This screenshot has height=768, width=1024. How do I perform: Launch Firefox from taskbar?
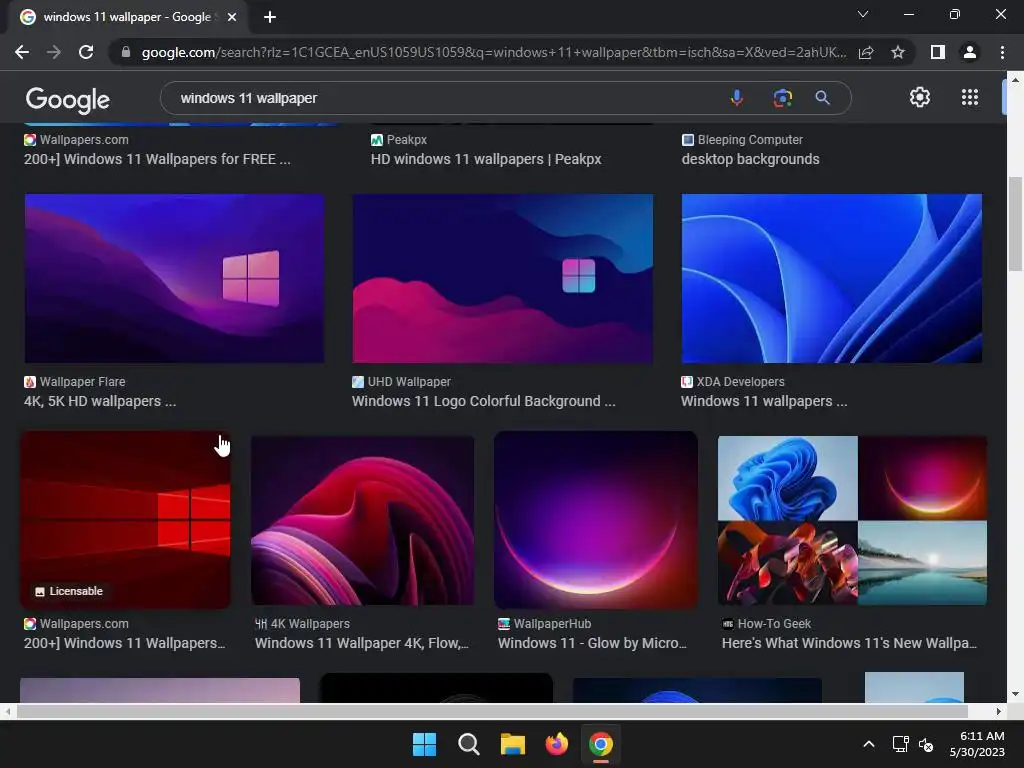point(556,744)
